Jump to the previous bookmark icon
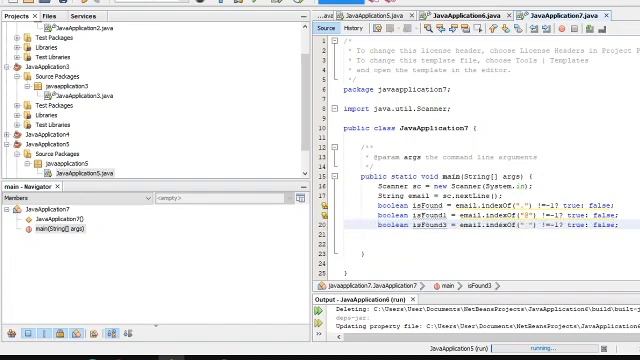 point(493,28)
